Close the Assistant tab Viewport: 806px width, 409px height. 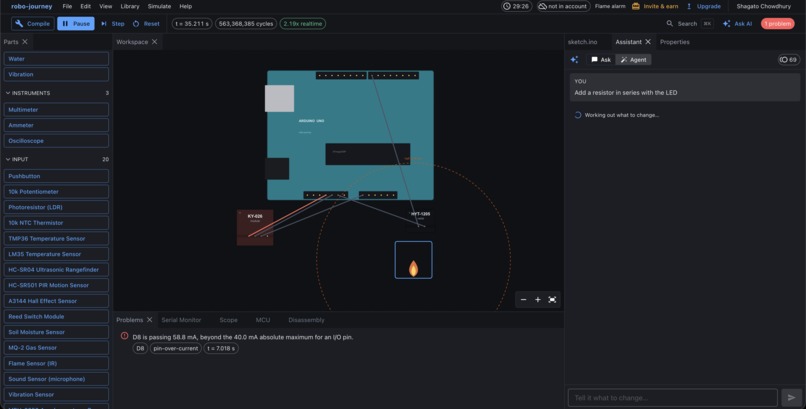click(648, 42)
